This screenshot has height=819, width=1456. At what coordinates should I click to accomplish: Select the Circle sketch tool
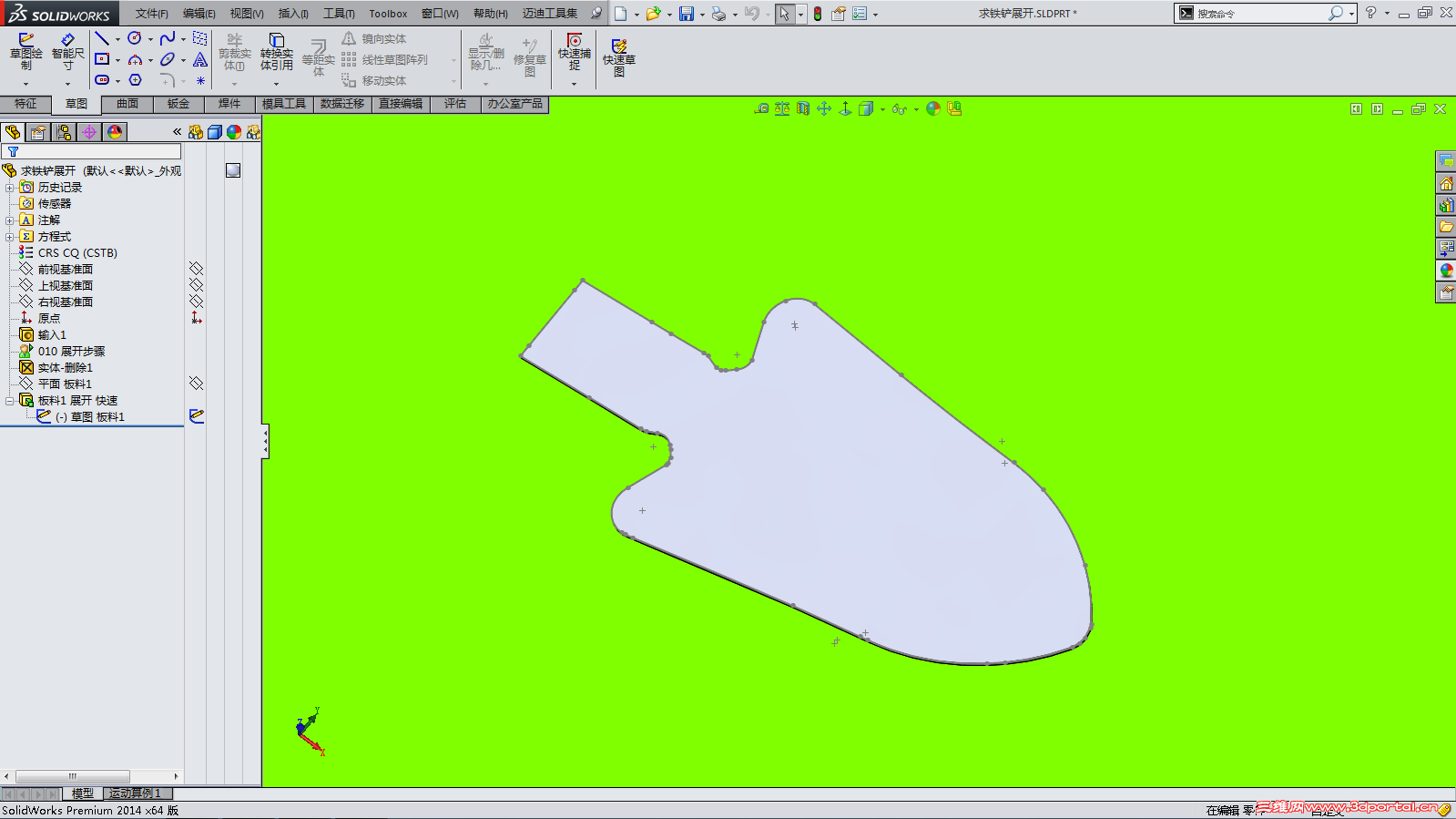pos(135,38)
